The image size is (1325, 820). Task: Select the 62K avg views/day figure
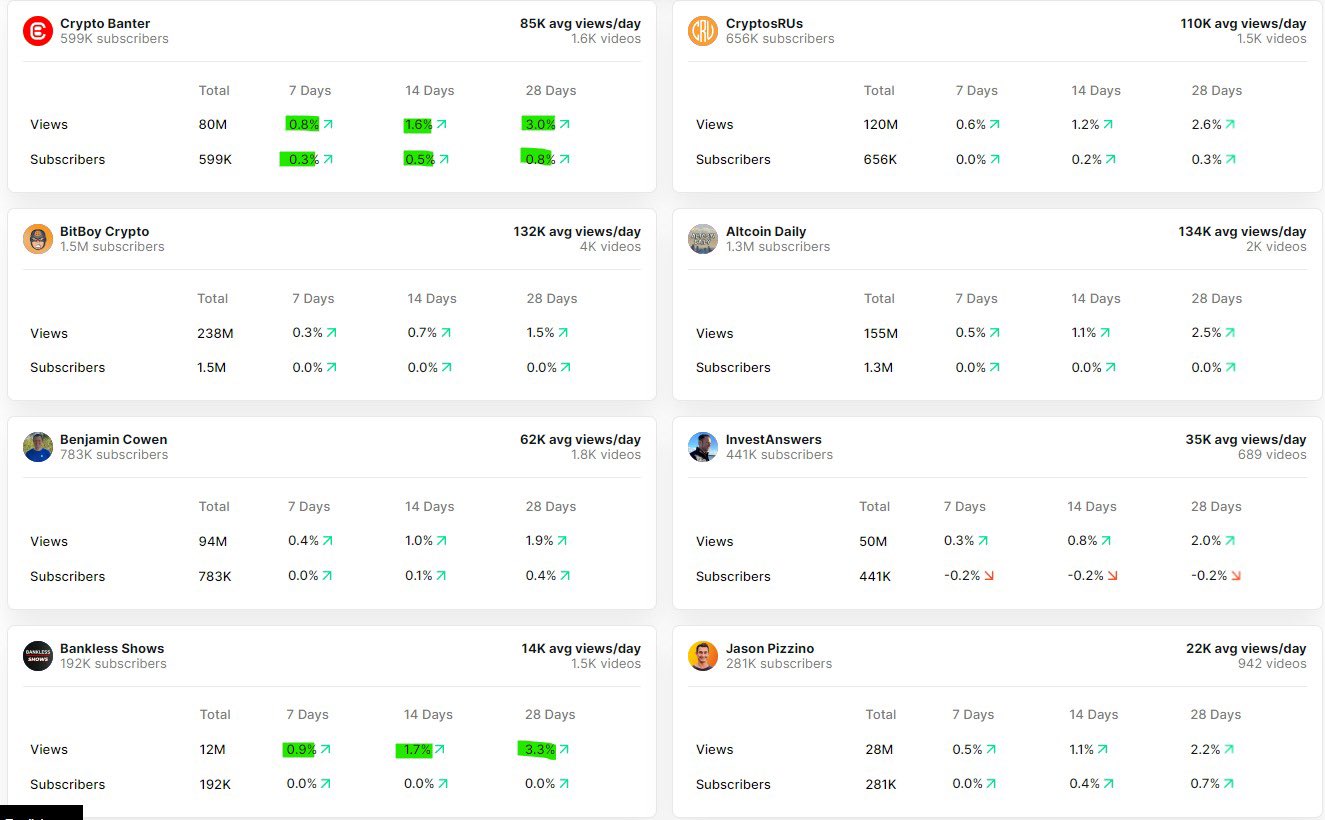click(x=580, y=440)
